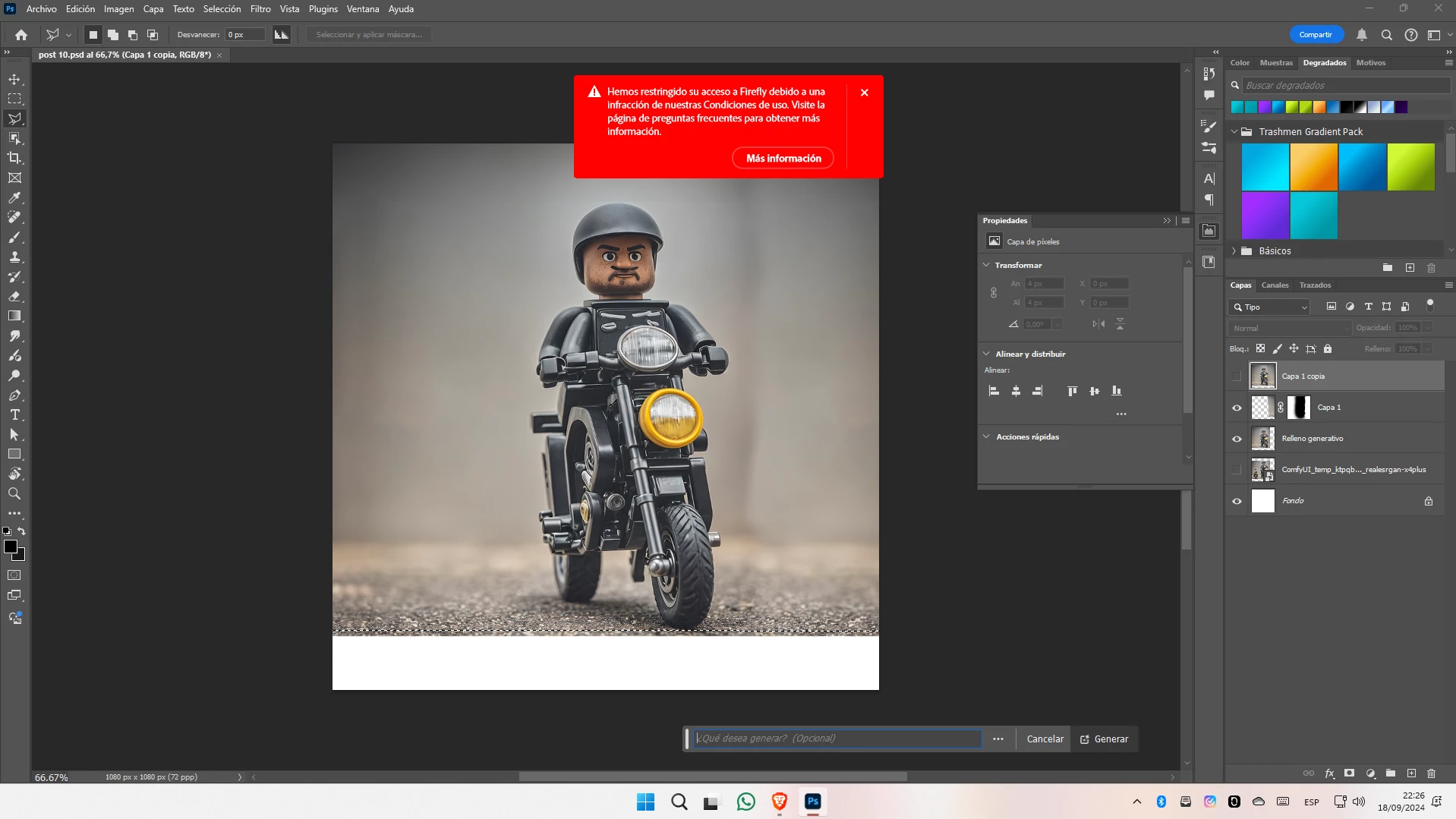The image size is (1456, 819).
Task: Open the blend mode Normal dropdown
Action: (1289, 329)
